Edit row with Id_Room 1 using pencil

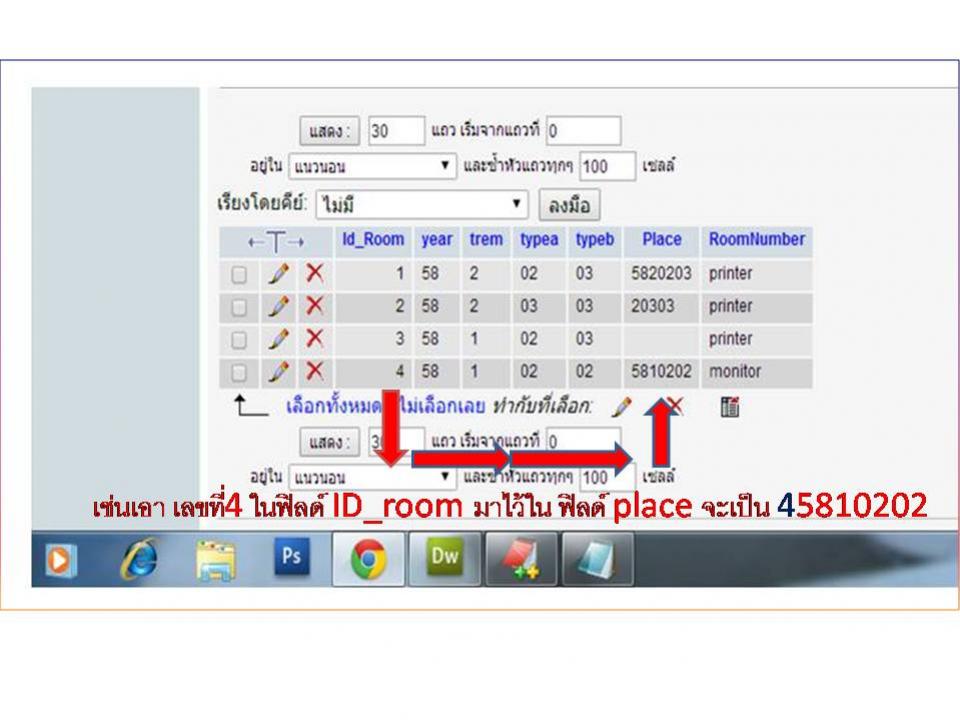click(279, 273)
